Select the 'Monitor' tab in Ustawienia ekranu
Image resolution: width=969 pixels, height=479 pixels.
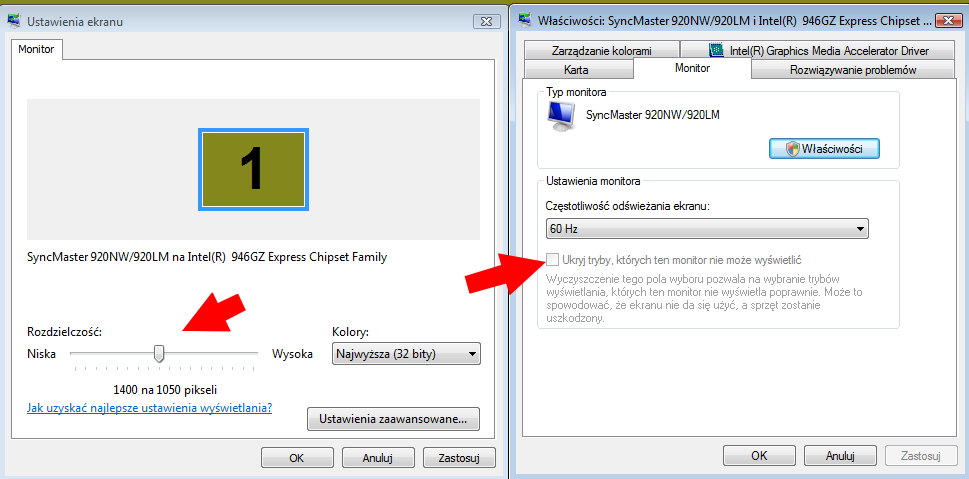pos(36,49)
